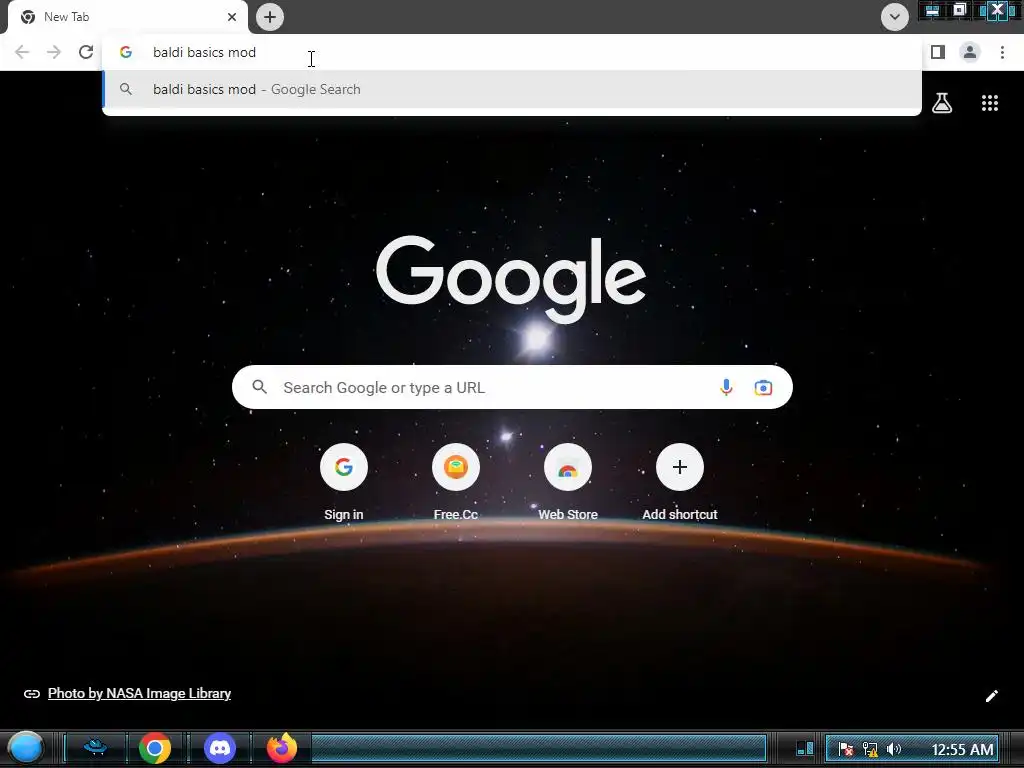The width and height of the screenshot is (1024, 768).
Task: Toggle the side panel icon
Action: (938, 52)
